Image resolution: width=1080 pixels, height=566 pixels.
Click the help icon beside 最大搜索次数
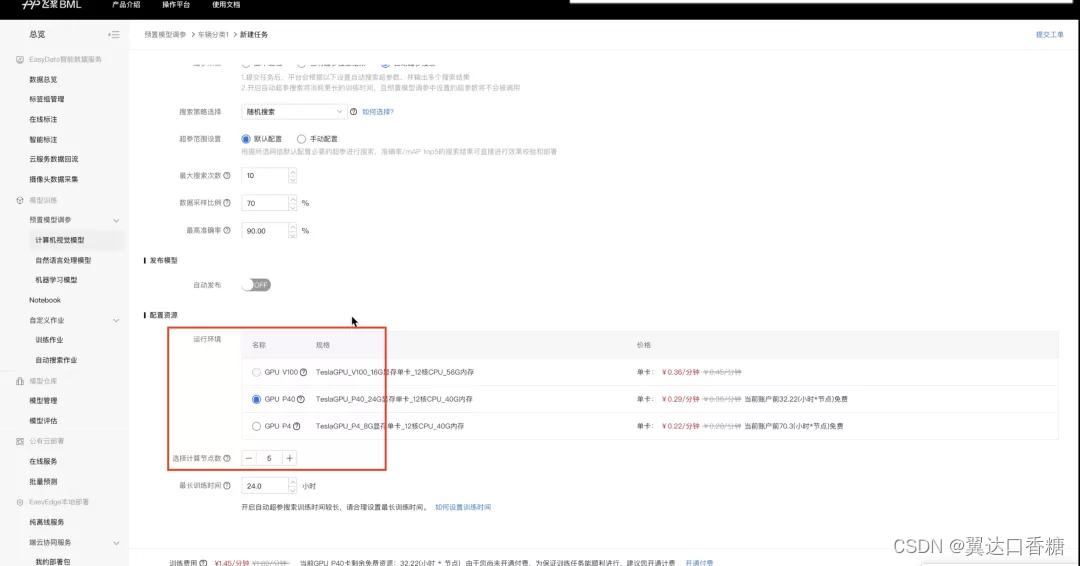click(x=227, y=176)
